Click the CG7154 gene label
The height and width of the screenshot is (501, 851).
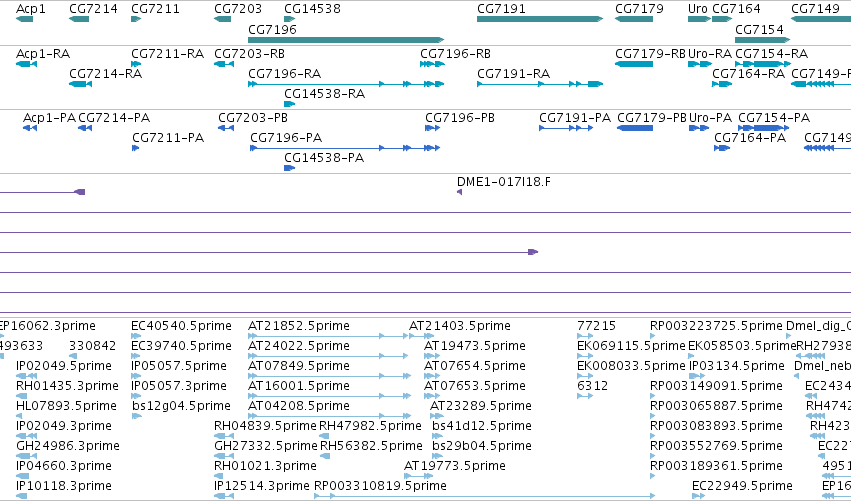(759, 29)
